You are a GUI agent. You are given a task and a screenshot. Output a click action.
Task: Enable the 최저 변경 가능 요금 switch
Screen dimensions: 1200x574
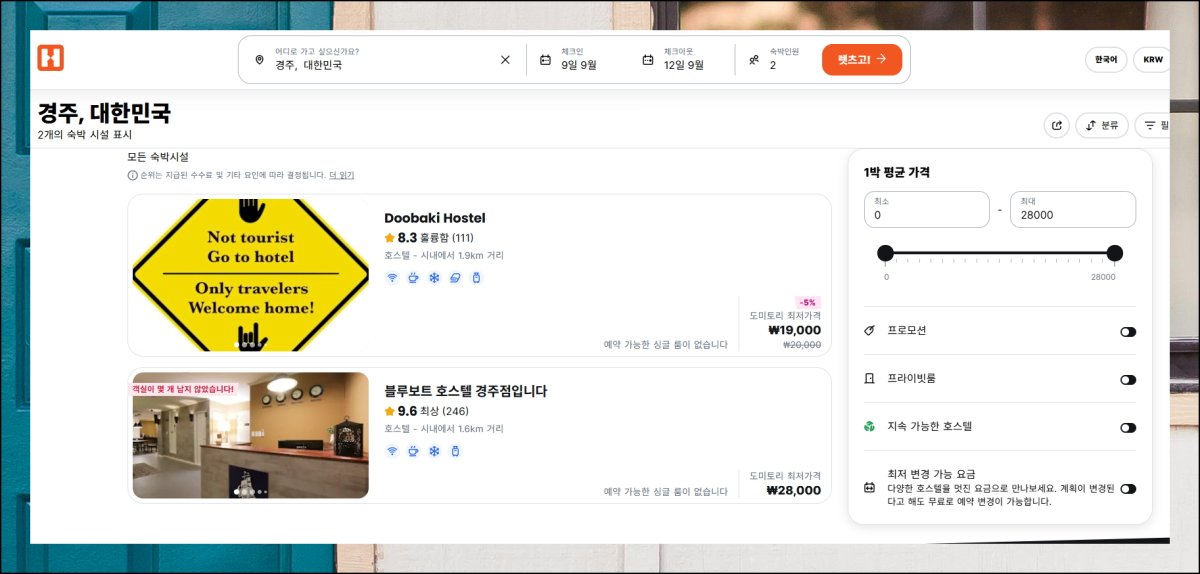click(1128, 489)
